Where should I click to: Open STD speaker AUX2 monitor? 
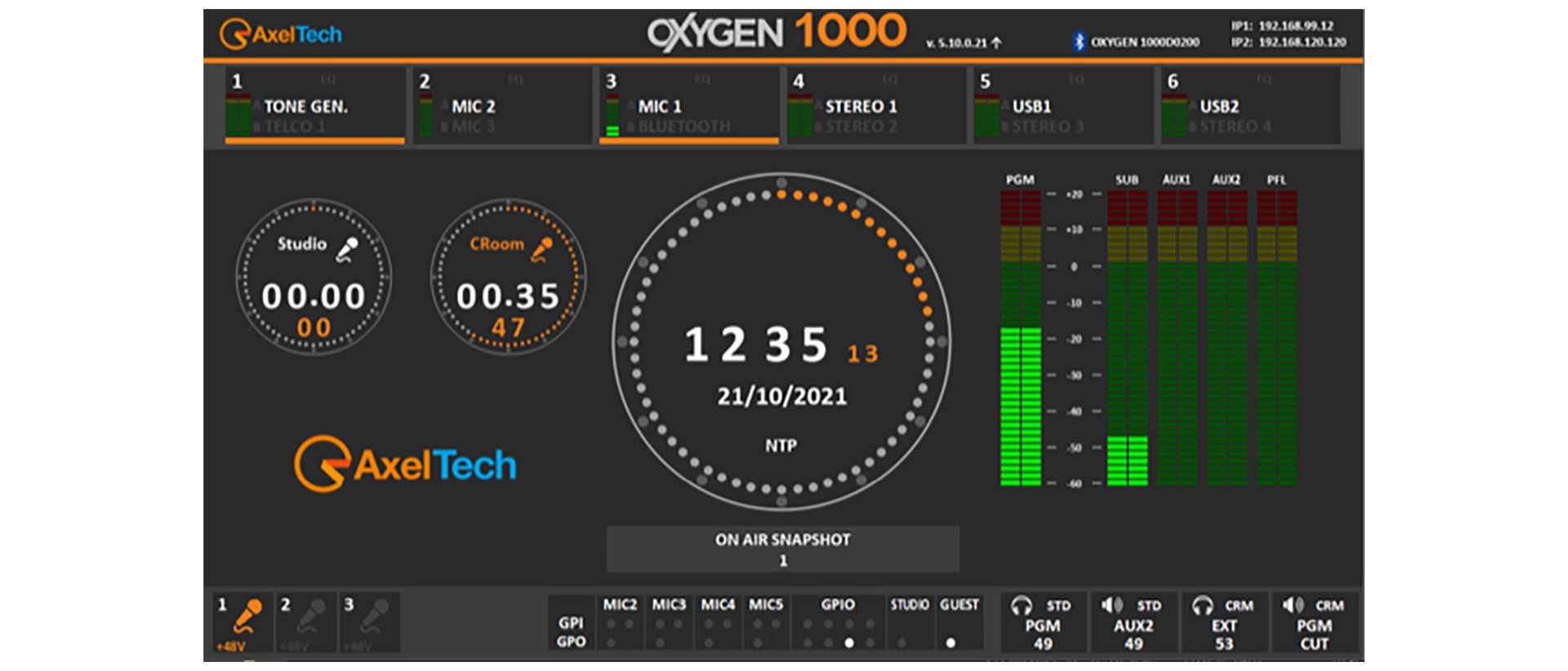click(x=1133, y=624)
